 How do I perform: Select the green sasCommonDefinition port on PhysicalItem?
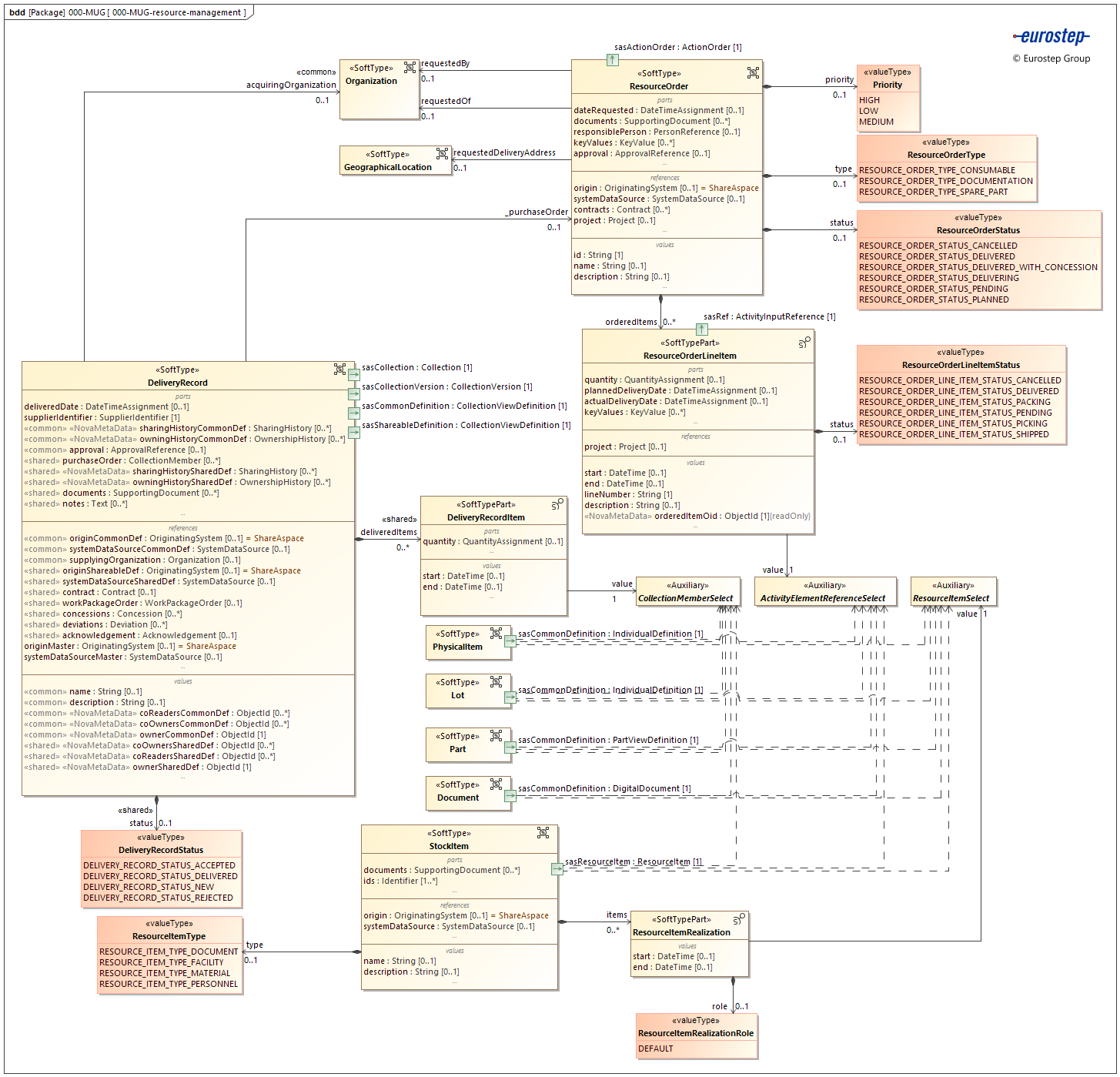[x=509, y=641]
